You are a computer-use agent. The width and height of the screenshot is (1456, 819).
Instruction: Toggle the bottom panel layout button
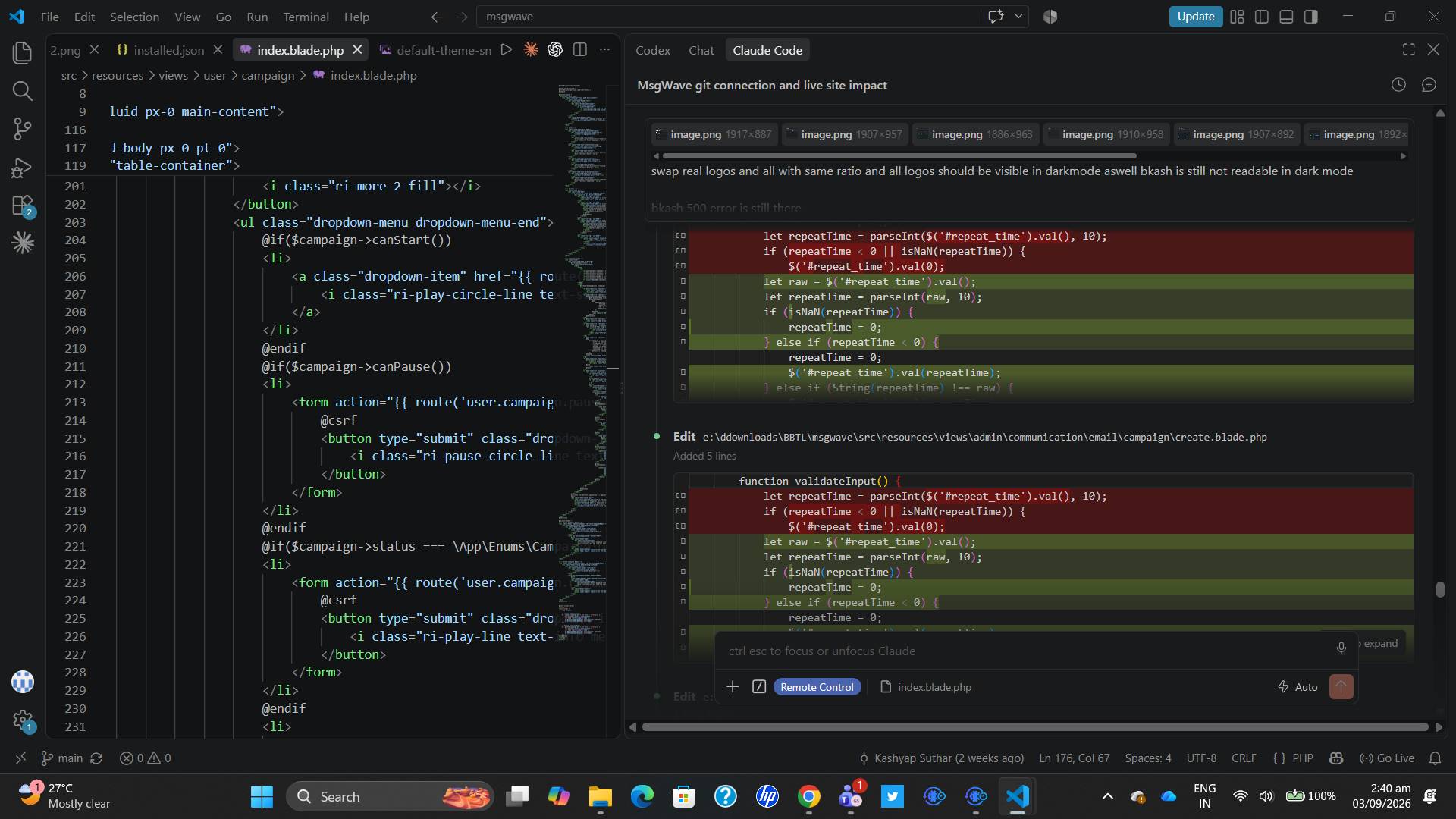point(1286,16)
